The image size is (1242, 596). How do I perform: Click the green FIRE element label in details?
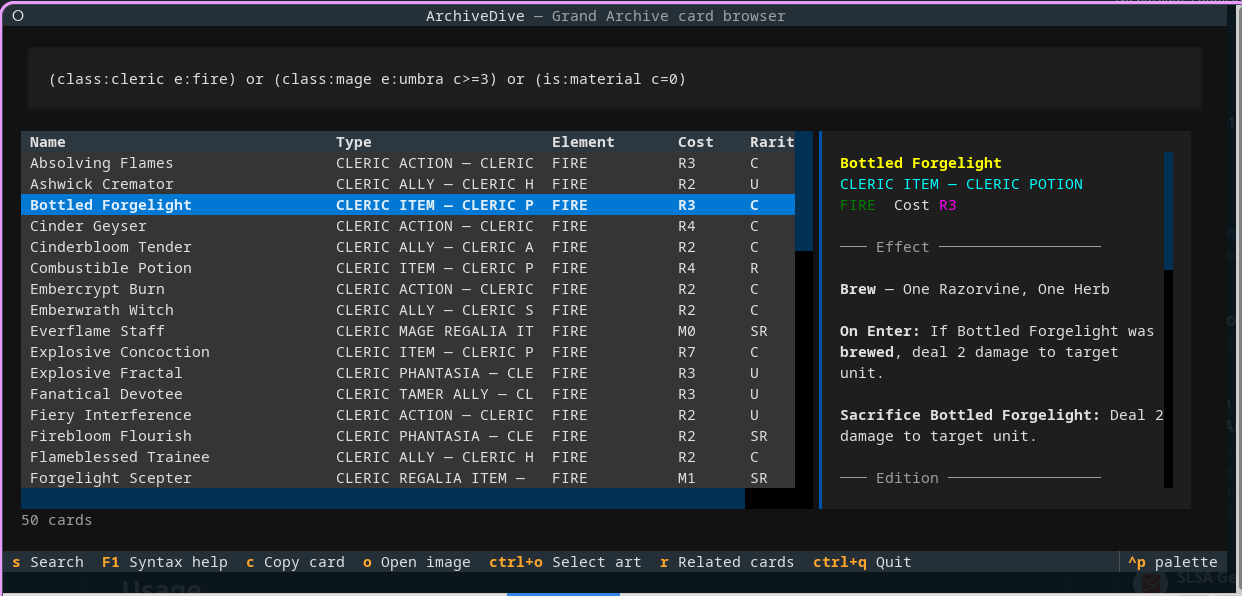pos(858,205)
